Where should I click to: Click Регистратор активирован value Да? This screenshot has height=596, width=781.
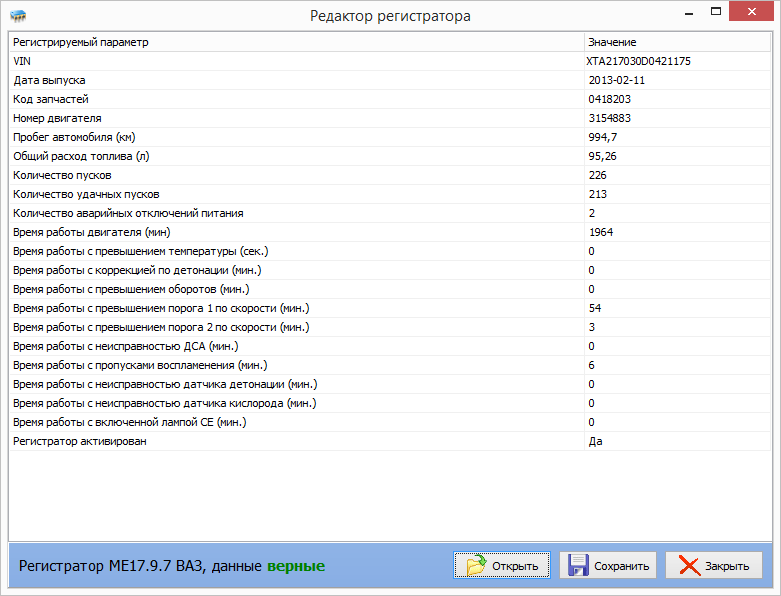595,441
